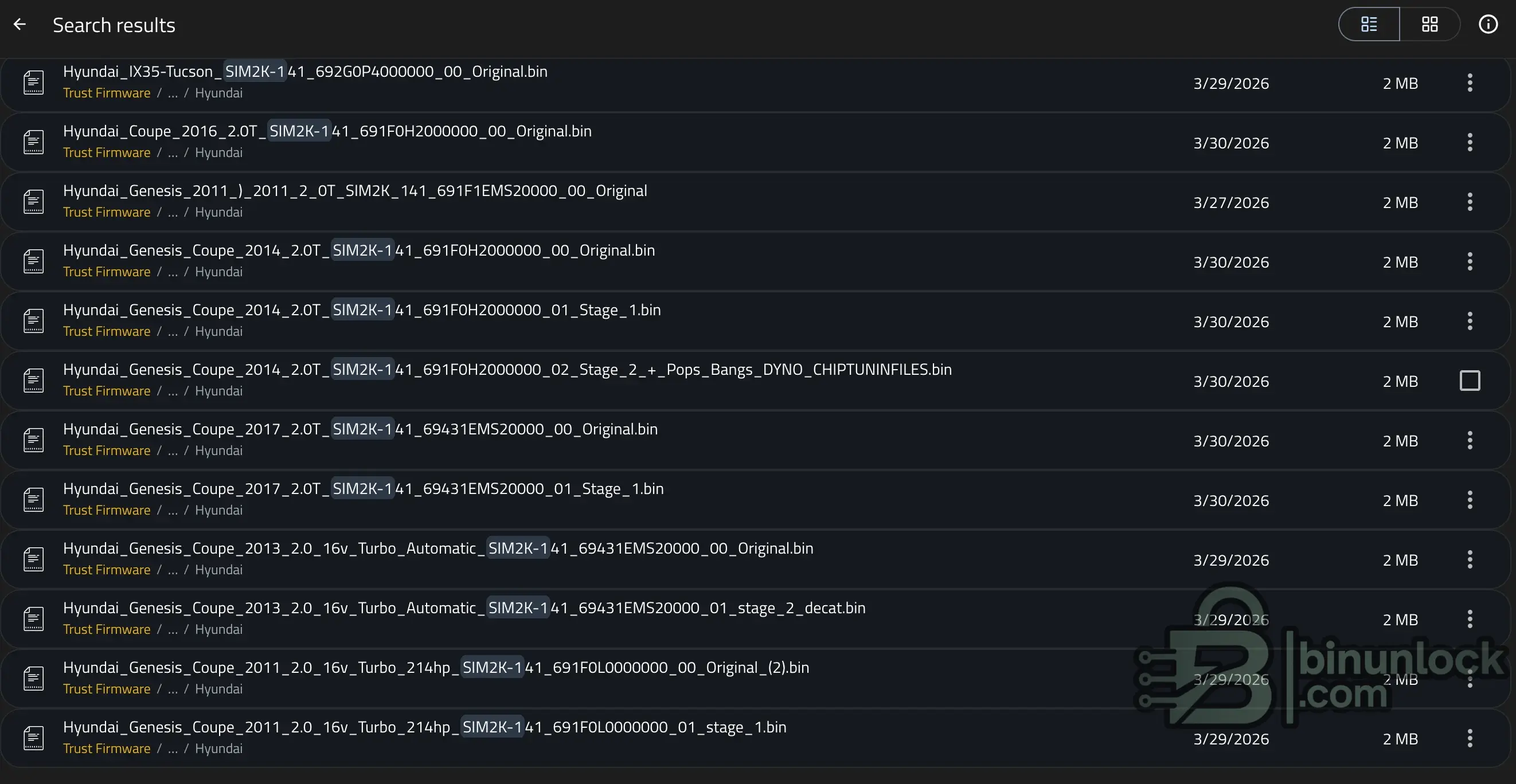Viewport: 1516px width, 784px height.
Task: Open Trust Firmware link under IX35-Tucson file
Action: pyautogui.click(x=107, y=93)
